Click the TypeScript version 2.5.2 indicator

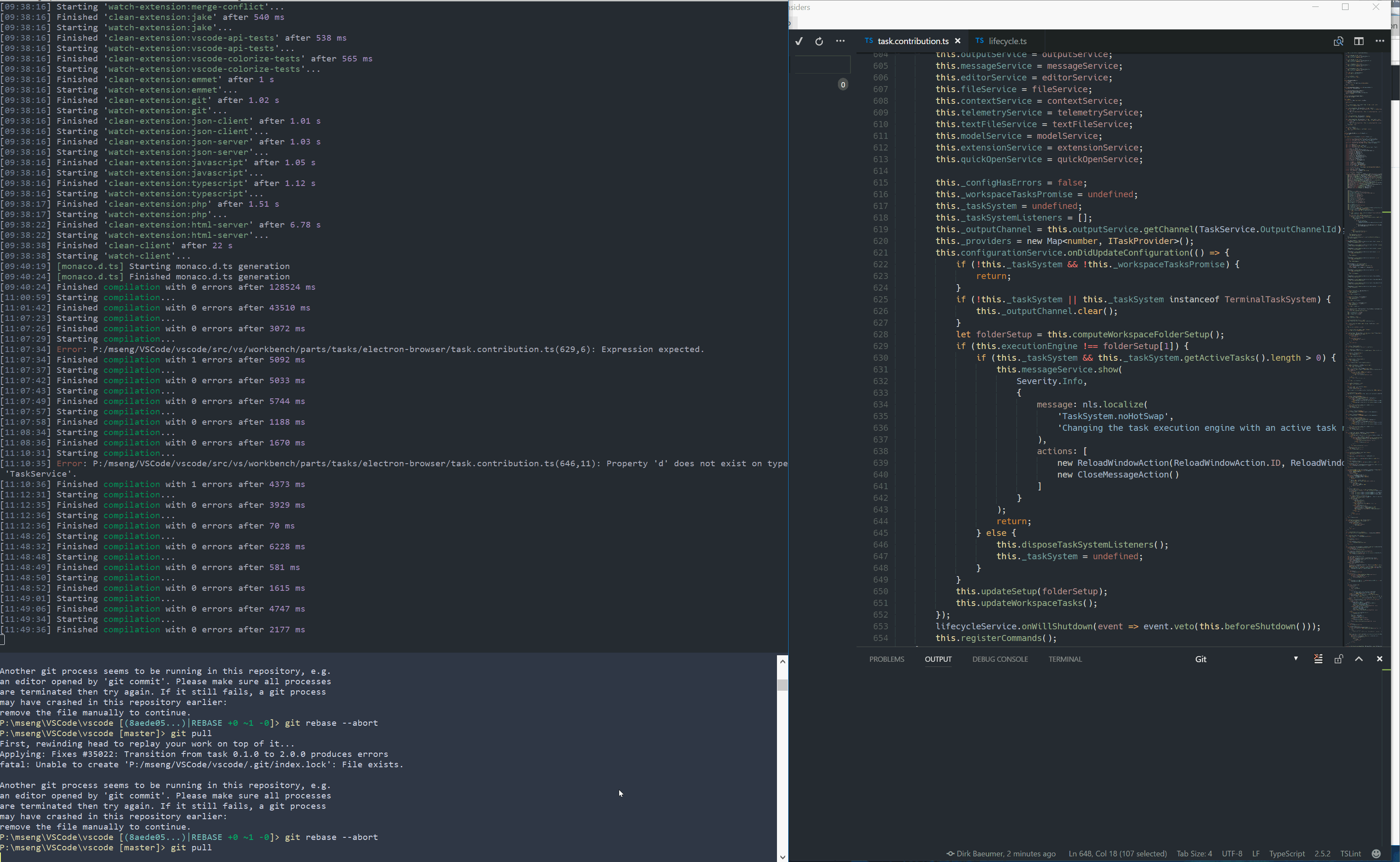pyautogui.click(x=1322, y=853)
